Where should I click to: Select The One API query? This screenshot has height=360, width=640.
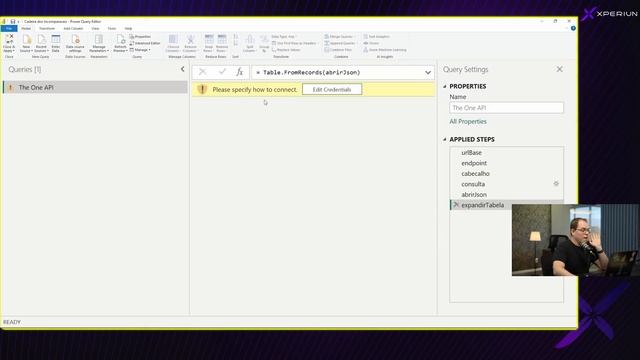95,87
